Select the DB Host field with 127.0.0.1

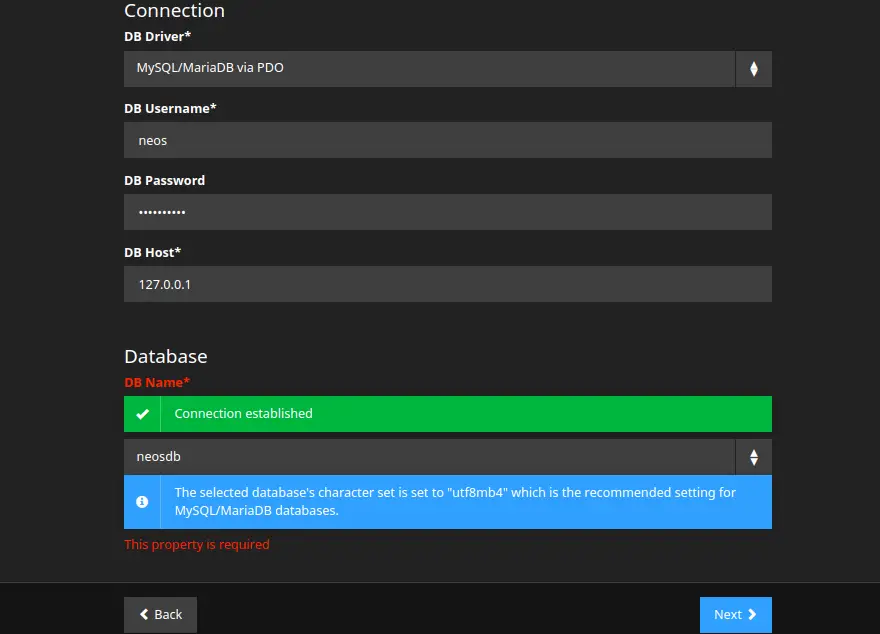[x=447, y=284]
